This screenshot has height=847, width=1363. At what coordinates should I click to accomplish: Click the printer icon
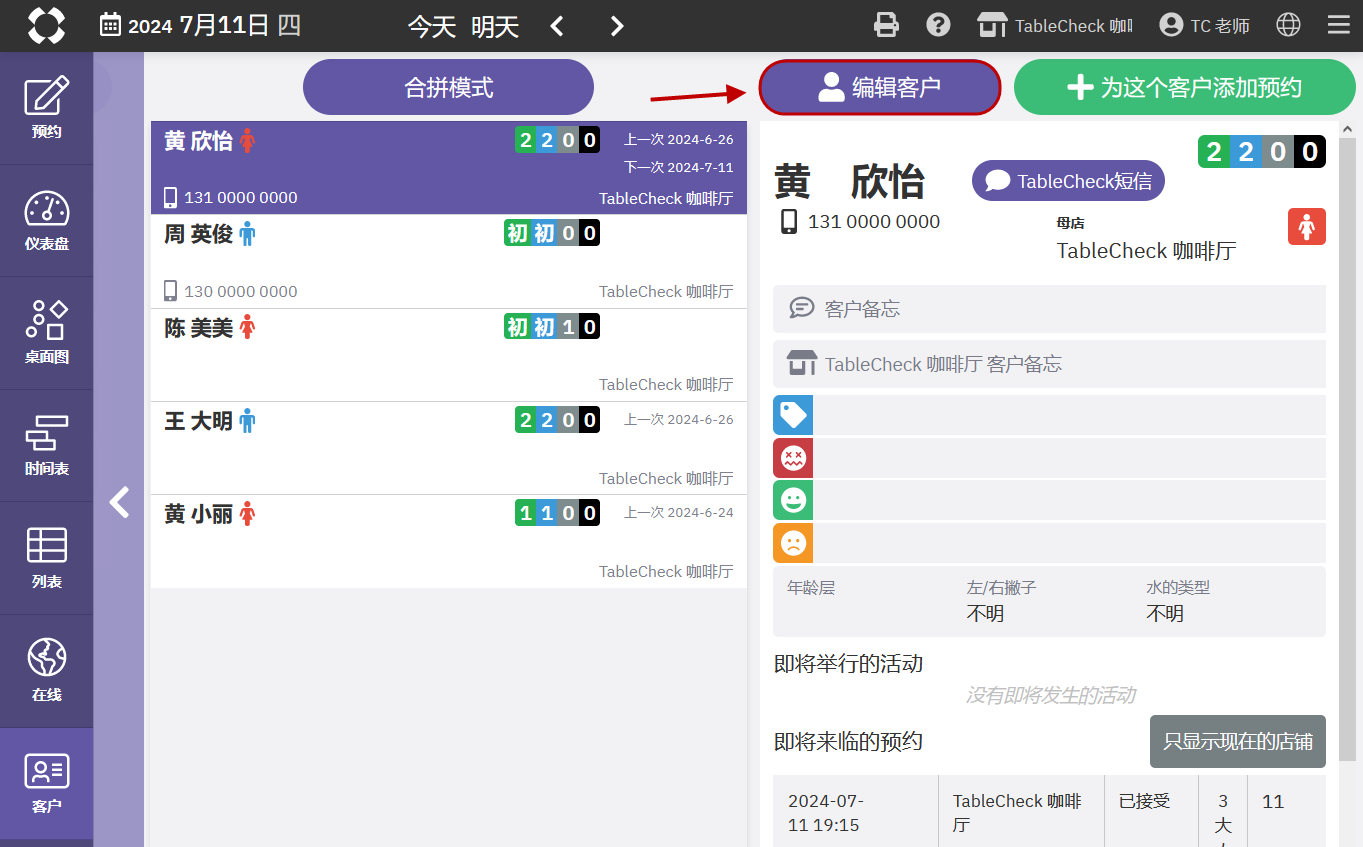click(886, 25)
